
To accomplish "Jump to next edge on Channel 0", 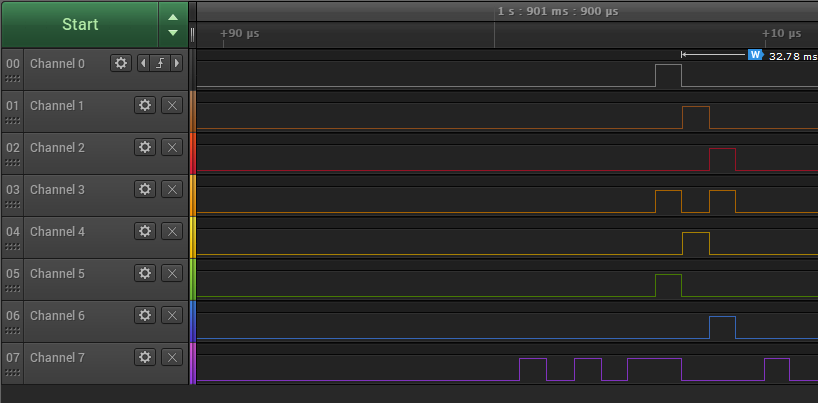I will coord(177,63).
